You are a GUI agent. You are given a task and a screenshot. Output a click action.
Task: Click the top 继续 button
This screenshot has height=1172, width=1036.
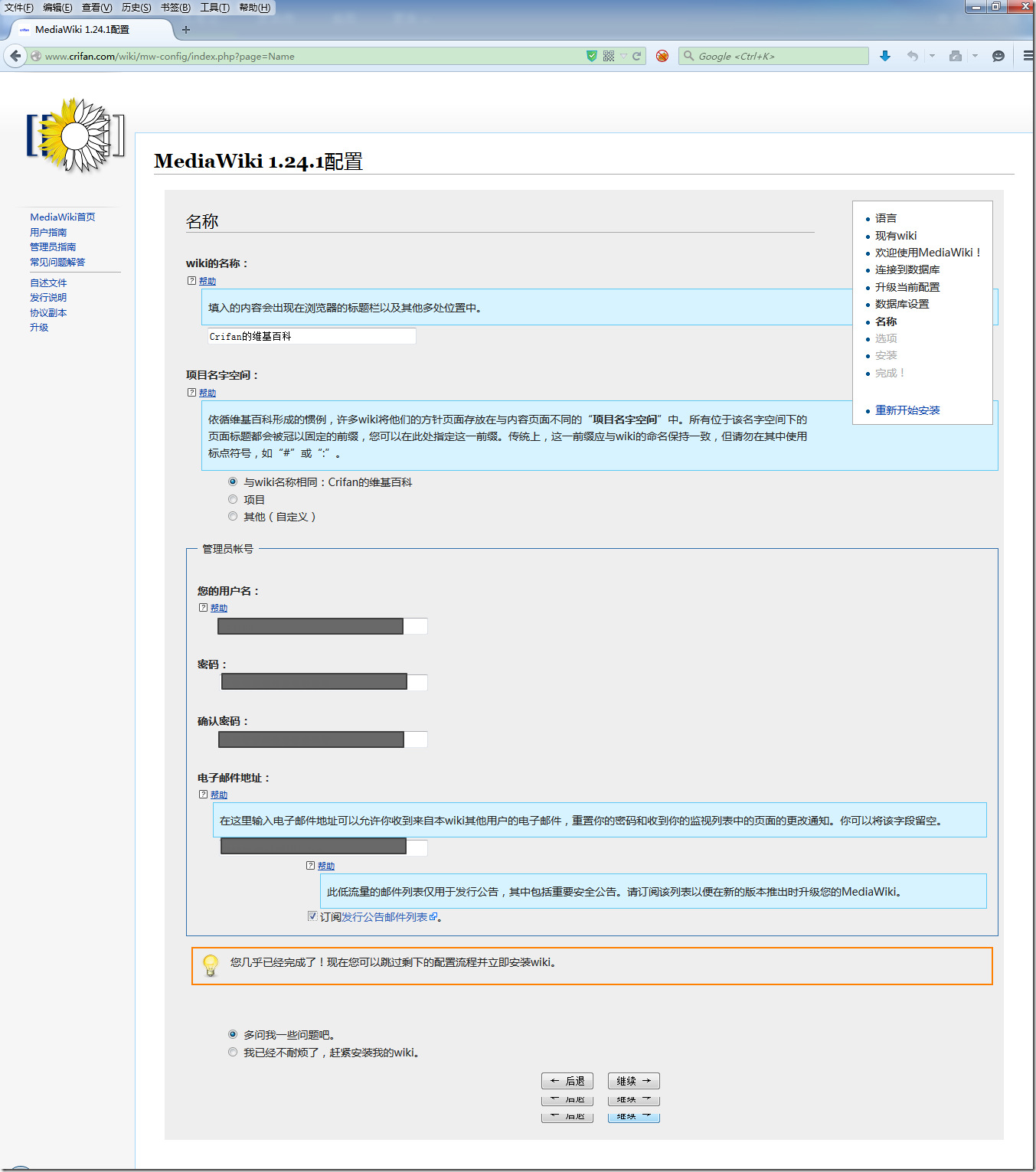(x=634, y=1081)
